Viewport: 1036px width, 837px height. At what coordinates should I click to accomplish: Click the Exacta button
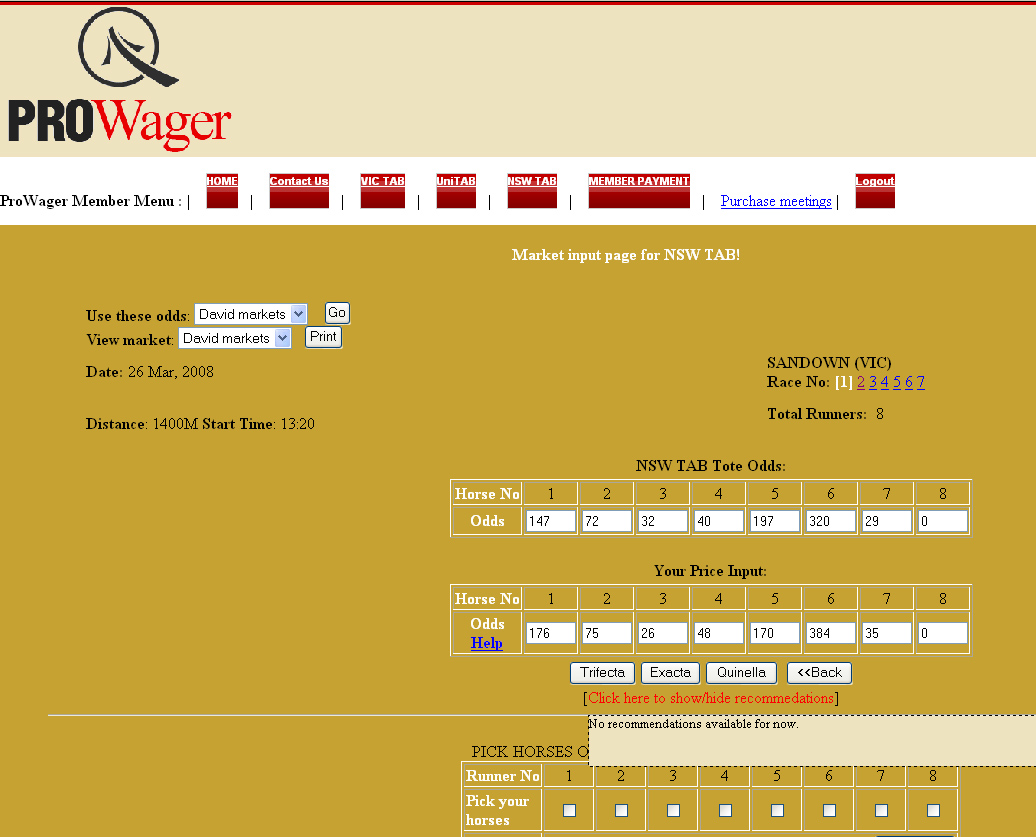tap(671, 673)
